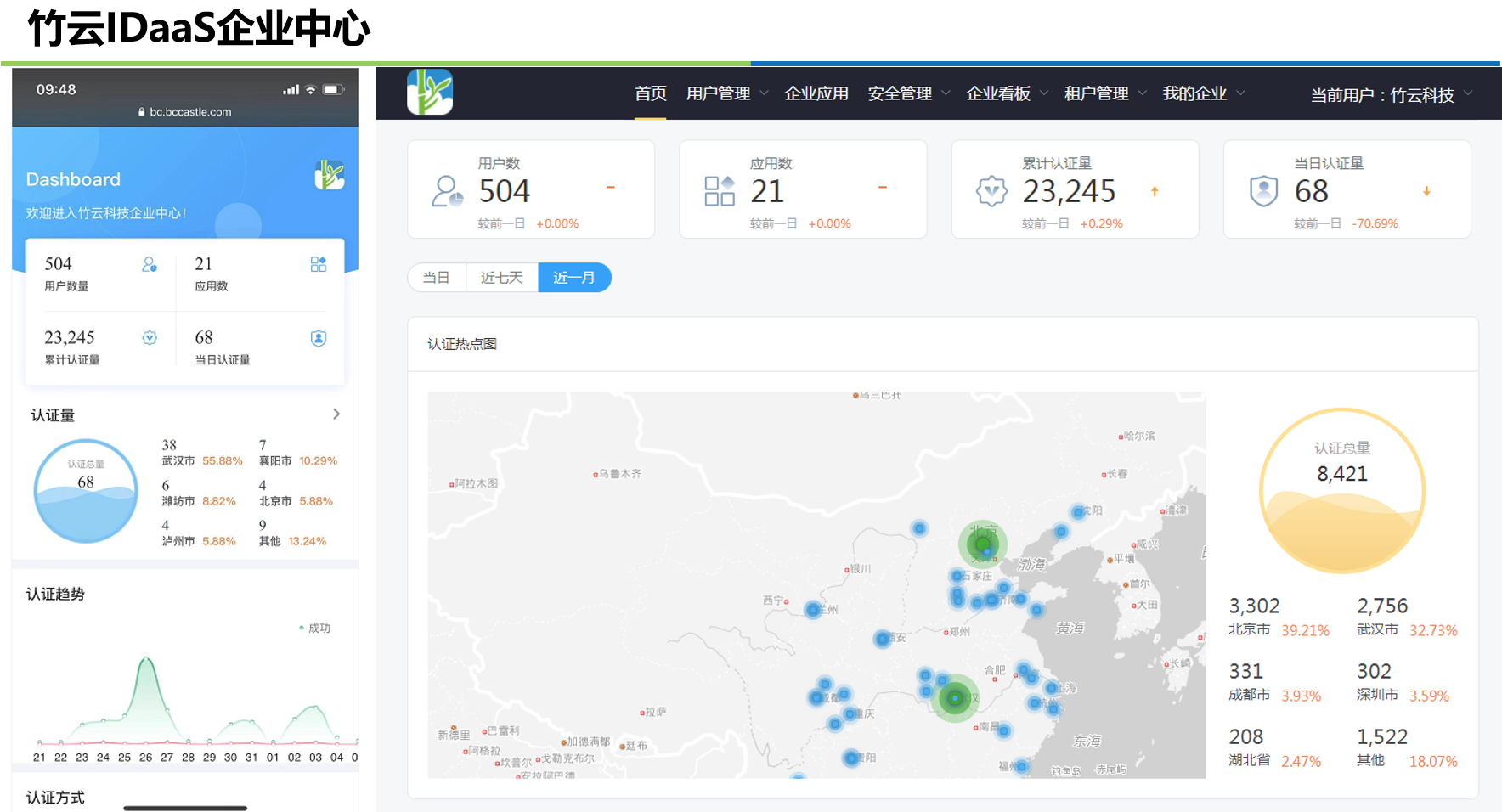Expand the 我的企业 dropdown menu
This screenshot has width=1502, height=812.
click(x=1204, y=93)
